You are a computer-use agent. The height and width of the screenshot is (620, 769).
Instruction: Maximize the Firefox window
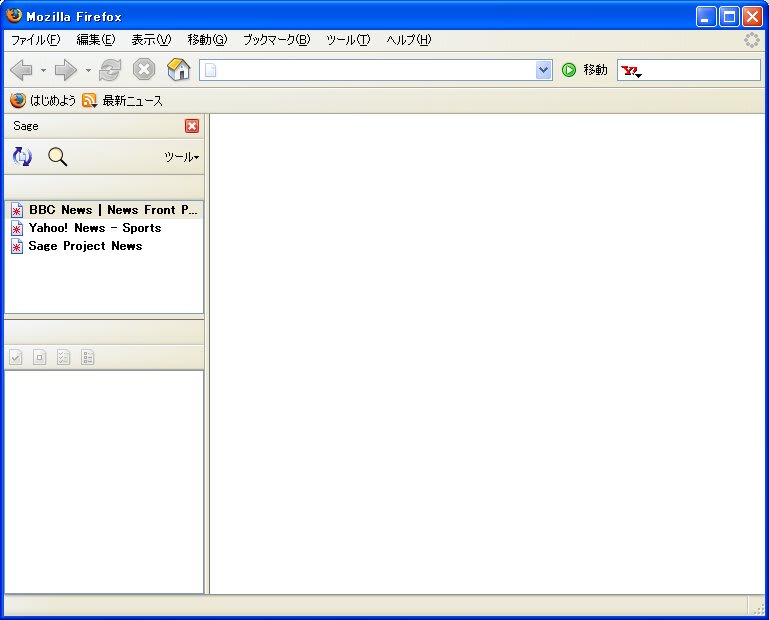[729, 17]
